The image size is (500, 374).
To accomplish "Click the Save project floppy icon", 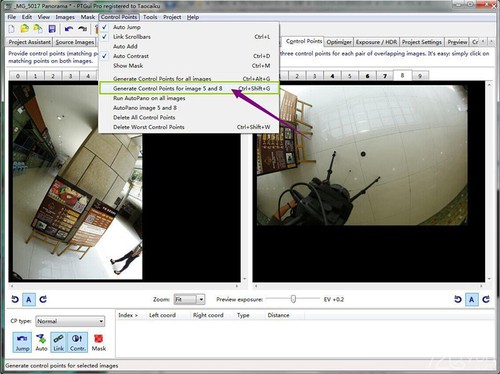I will [x=52, y=29].
